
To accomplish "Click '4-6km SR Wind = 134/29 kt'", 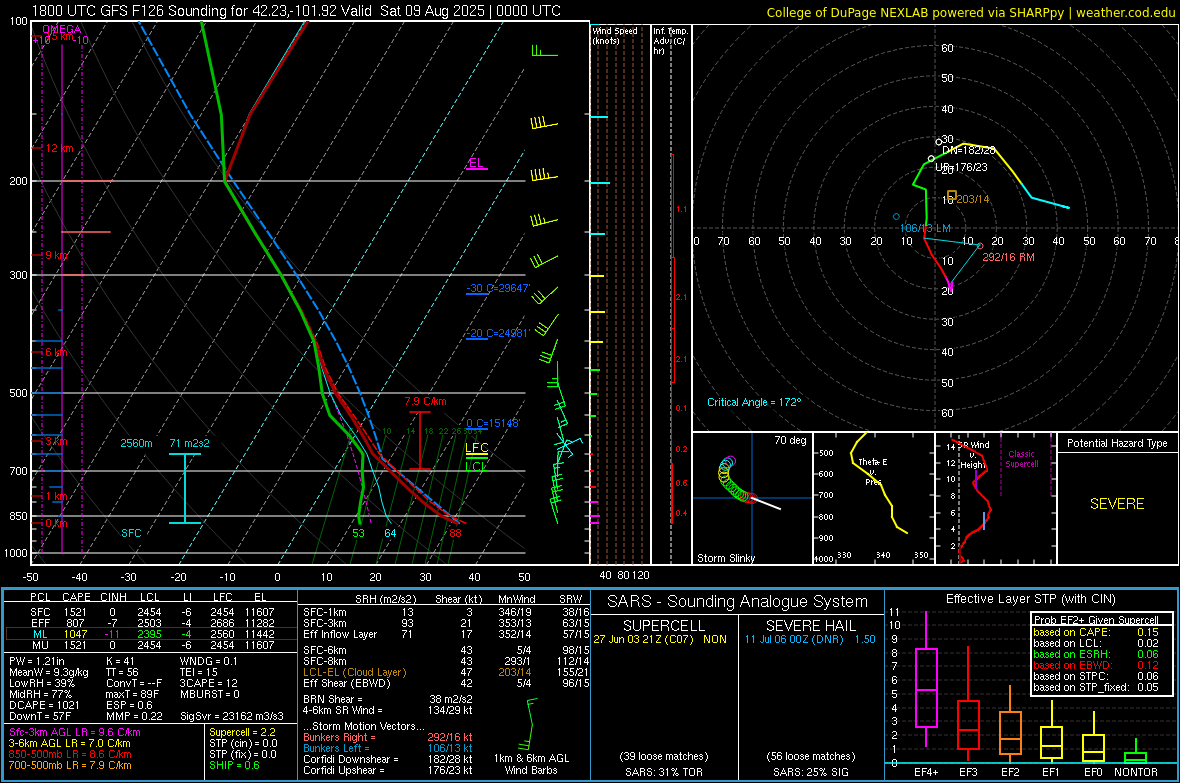I will [x=388, y=710].
